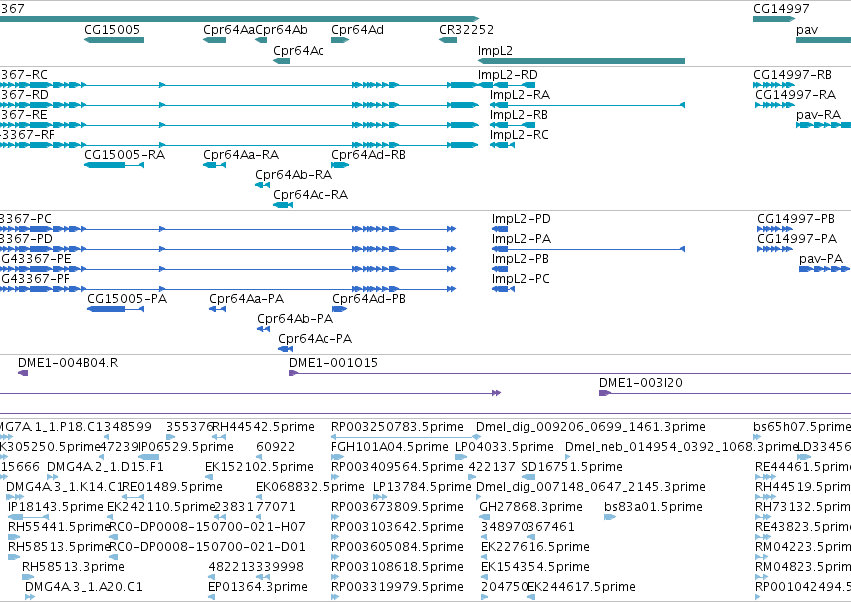Click EK227616.5prime EST label
Viewport: 851px width, 602px height.
pos(535,547)
